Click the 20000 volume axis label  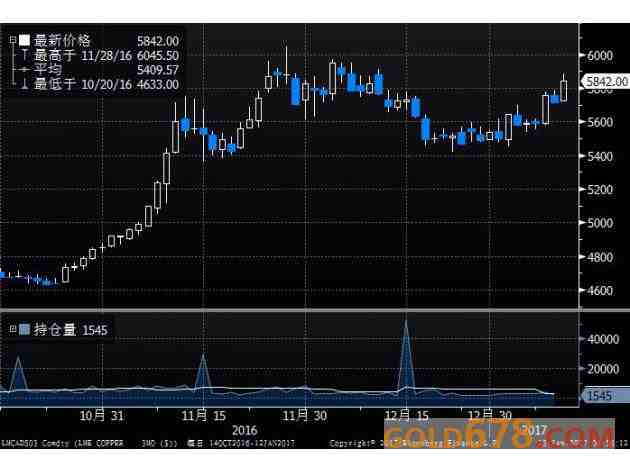603,369
